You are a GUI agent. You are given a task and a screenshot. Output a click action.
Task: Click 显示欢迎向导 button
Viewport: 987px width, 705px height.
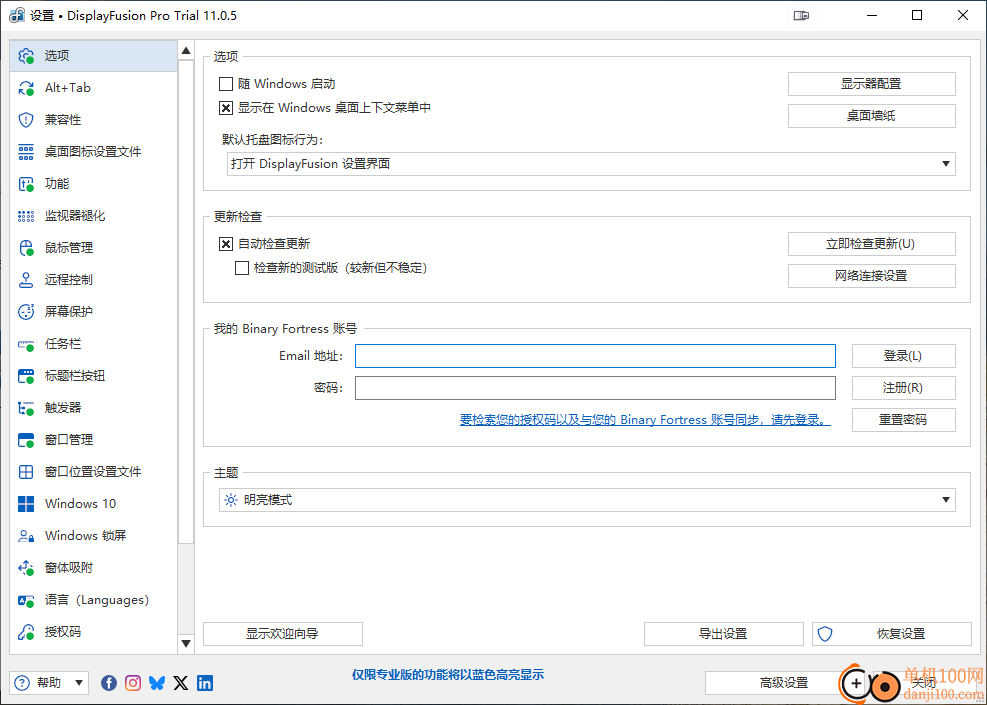(283, 634)
